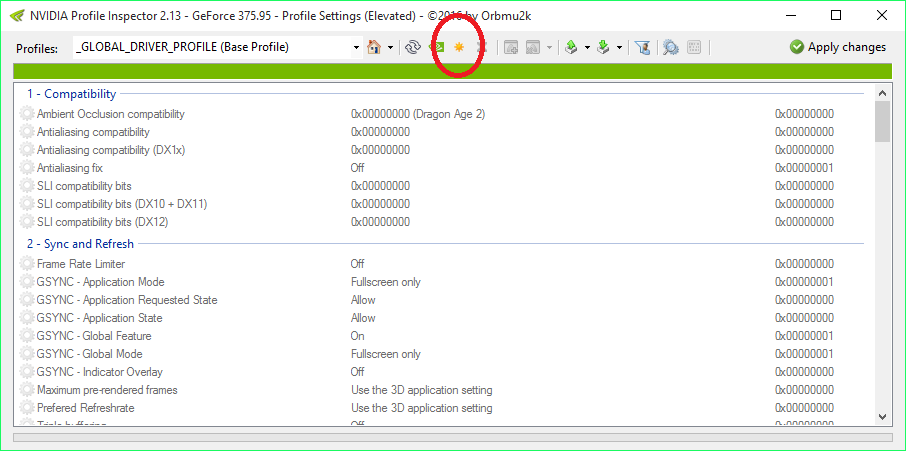Go to the base profile home icon
Viewport: 906px width, 451px height.
(x=374, y=47)
